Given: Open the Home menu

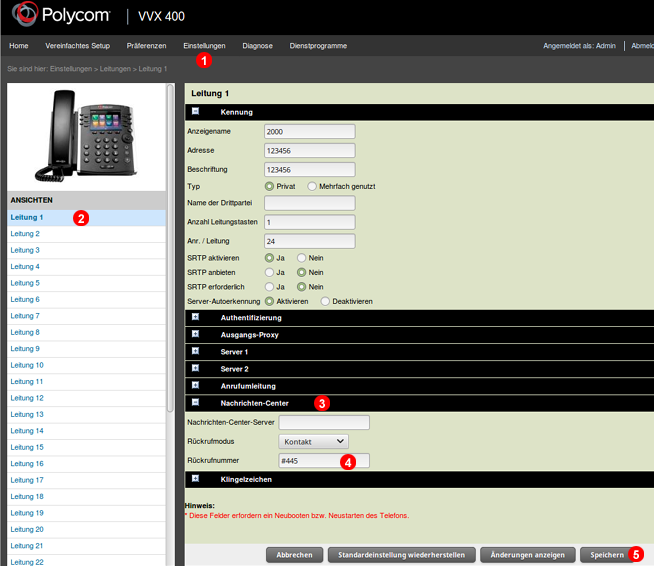Looking at the screenshot, I should pyautogui.click(x=19, y=46).
